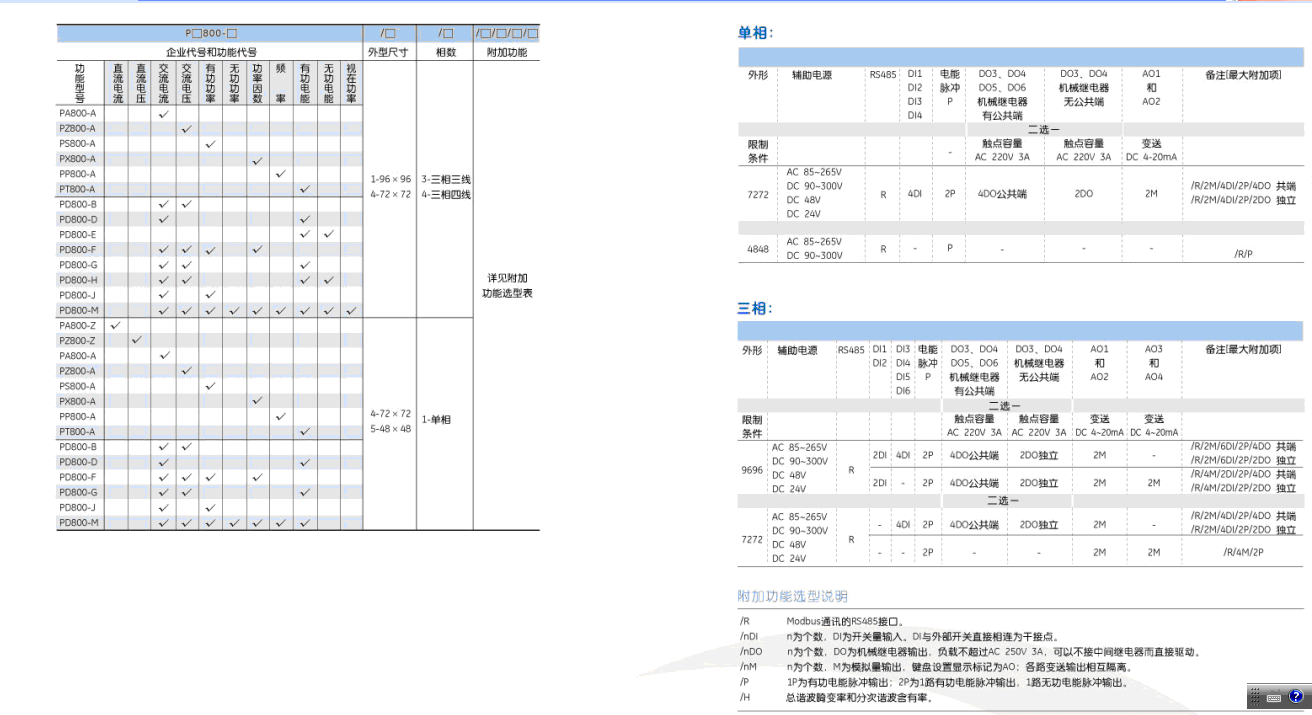Viewport: 1312px width, 715px height.
Task: Click the 5-48×48 size text
Action: pos(390,428)
